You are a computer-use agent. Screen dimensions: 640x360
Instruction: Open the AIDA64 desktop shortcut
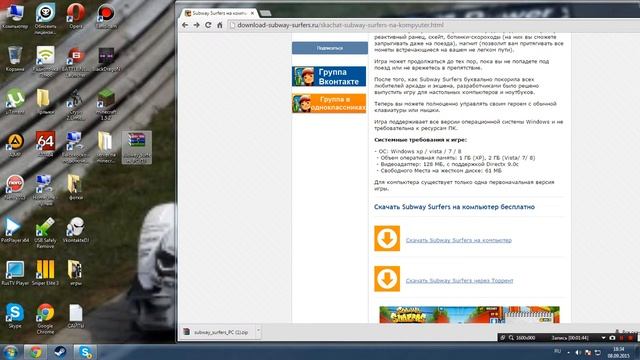click(x=45, y=144)
